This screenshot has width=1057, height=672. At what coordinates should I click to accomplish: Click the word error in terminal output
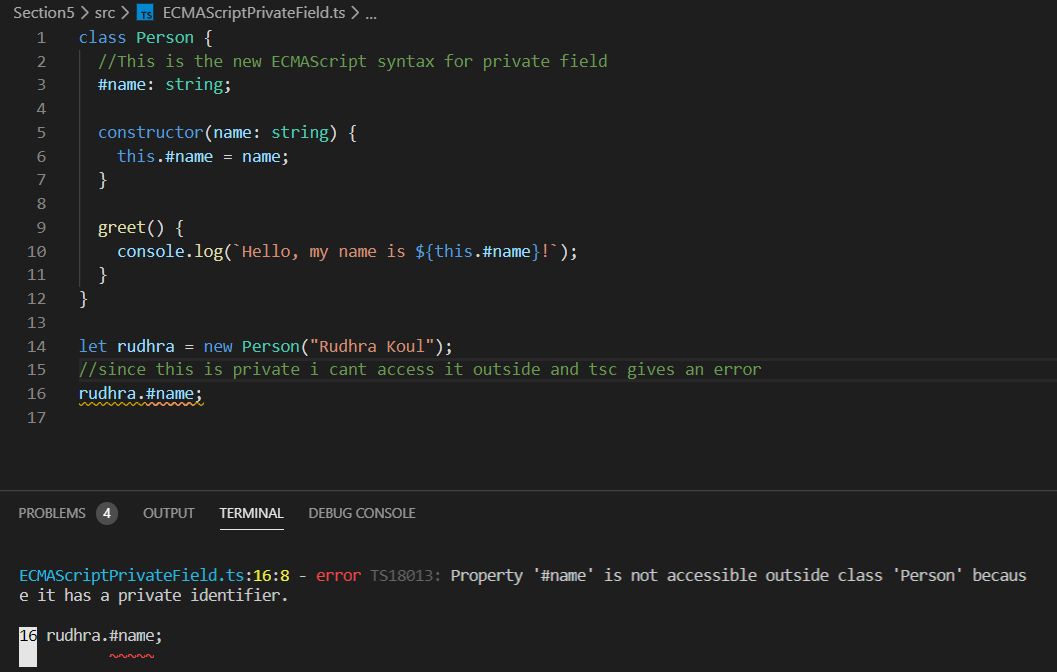(337, 575)
